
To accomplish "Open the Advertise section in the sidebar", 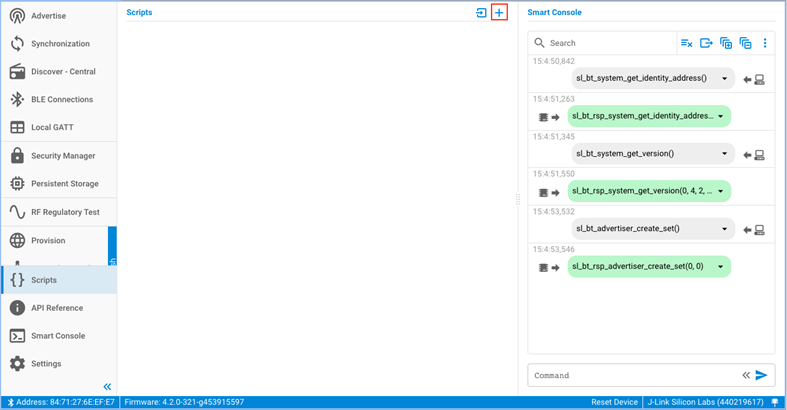I will point(48,16).
